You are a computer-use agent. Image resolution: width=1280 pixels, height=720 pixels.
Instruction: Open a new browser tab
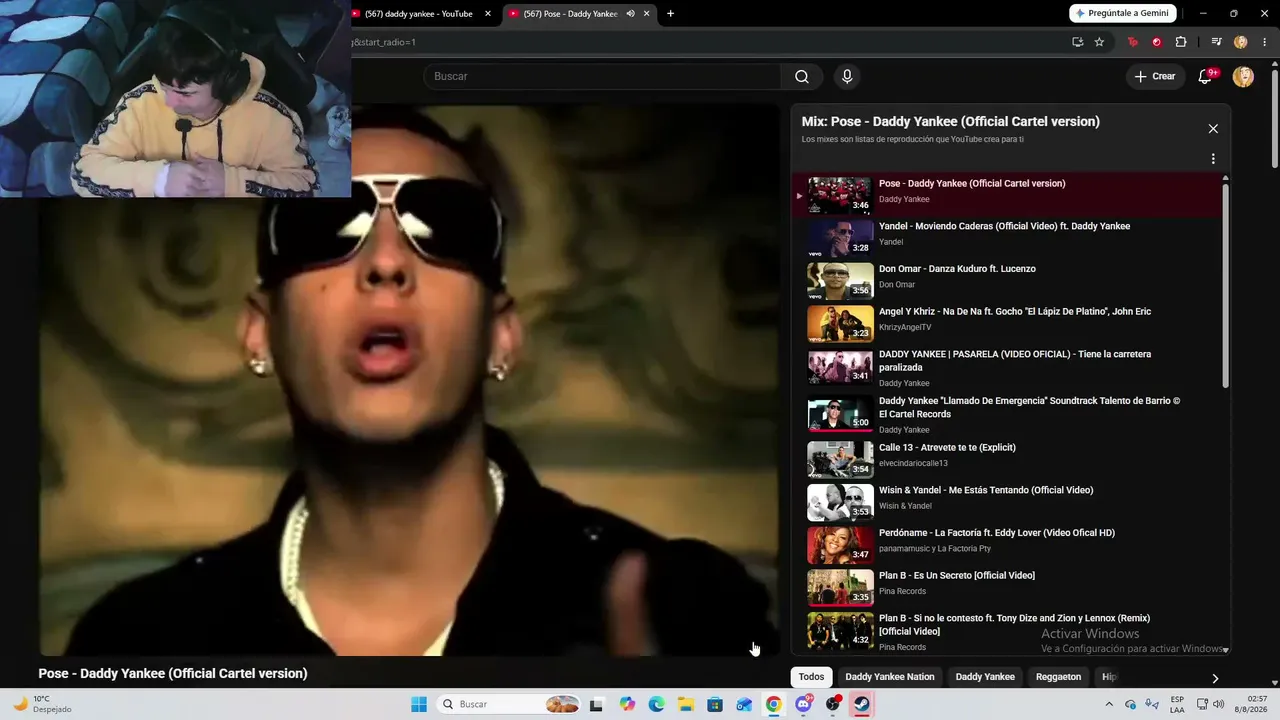click(670, 14)
